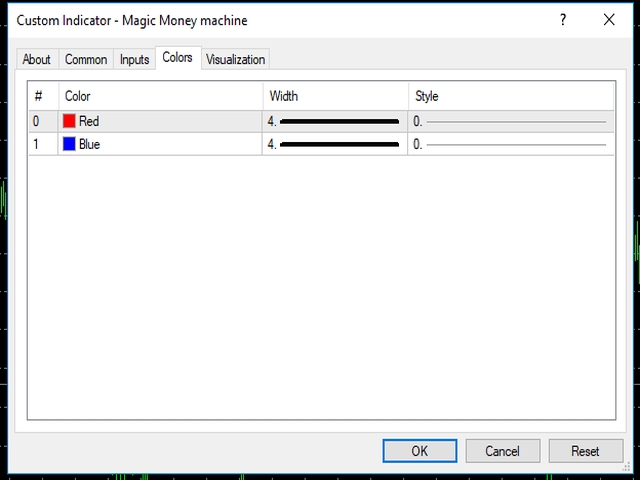
Task: Select the Blue text label in row 1
Action: [89, 144]
